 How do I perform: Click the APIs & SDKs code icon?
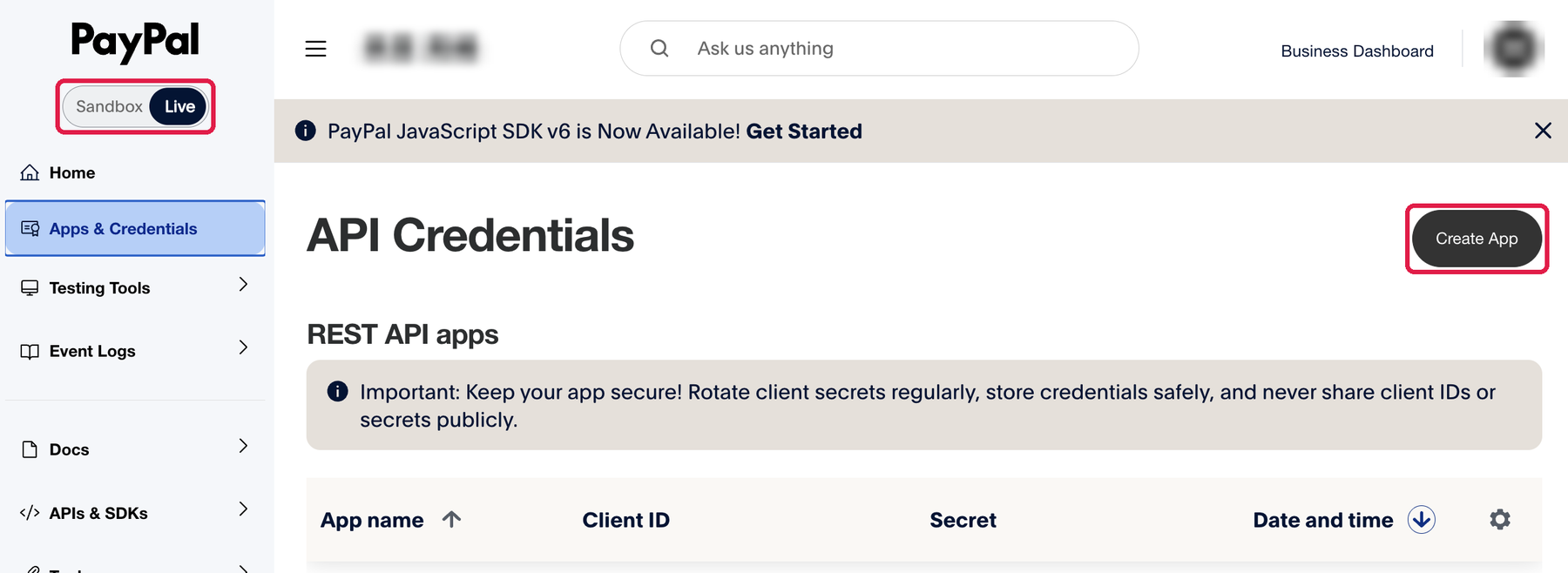(30, 513)
